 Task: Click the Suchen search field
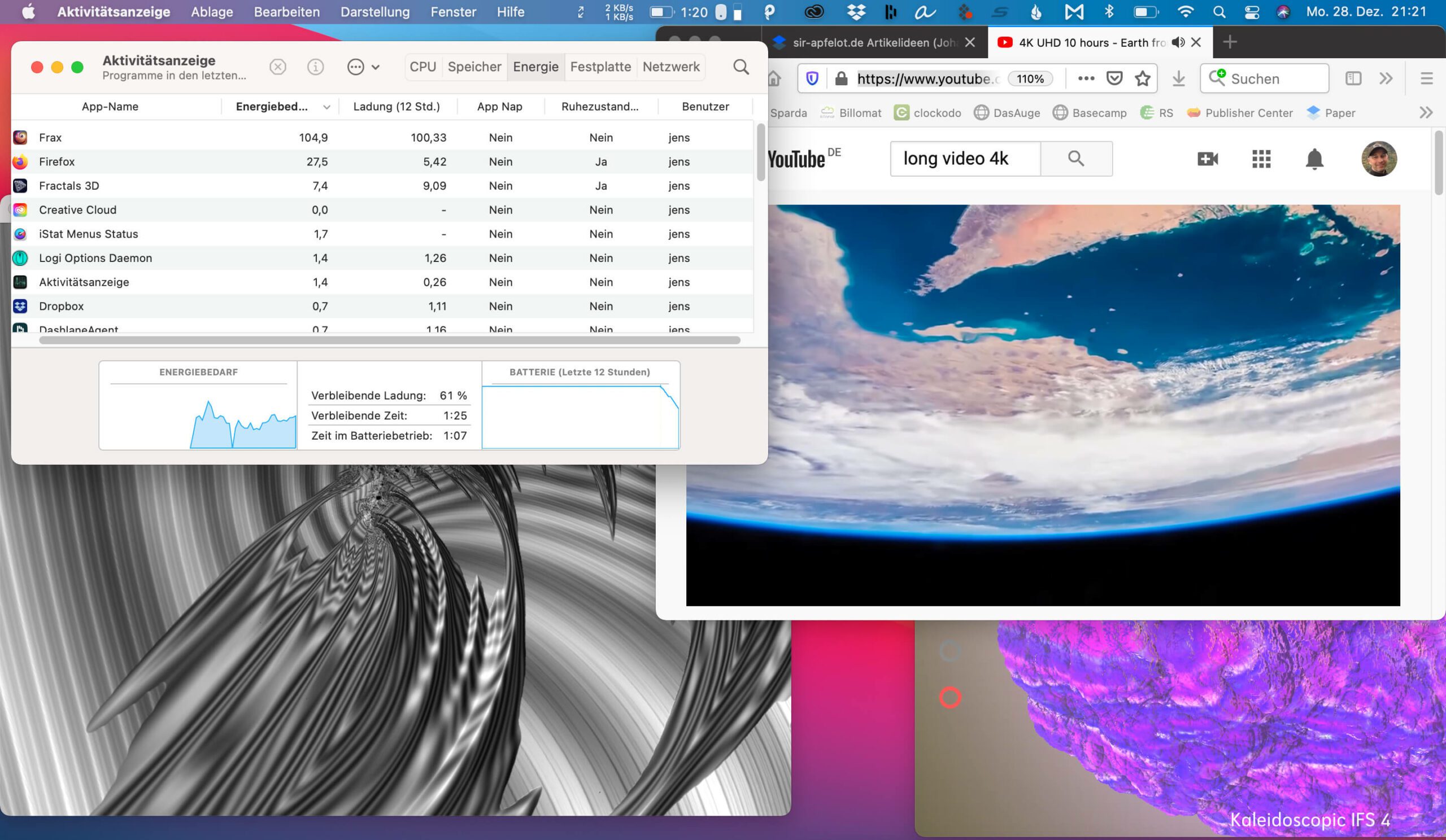tap(1265, 78)
